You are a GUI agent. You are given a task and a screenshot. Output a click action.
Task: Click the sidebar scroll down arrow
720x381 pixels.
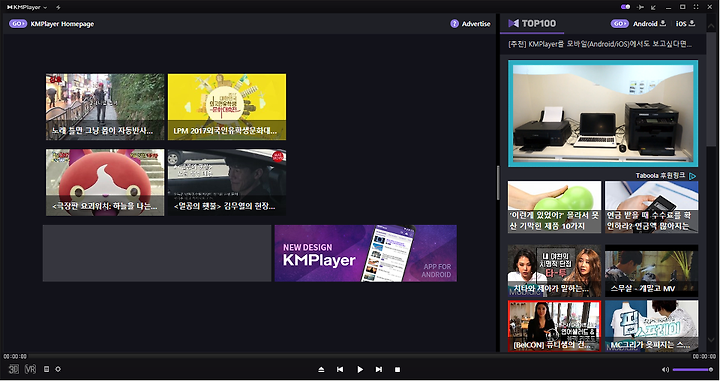(711, 340)
